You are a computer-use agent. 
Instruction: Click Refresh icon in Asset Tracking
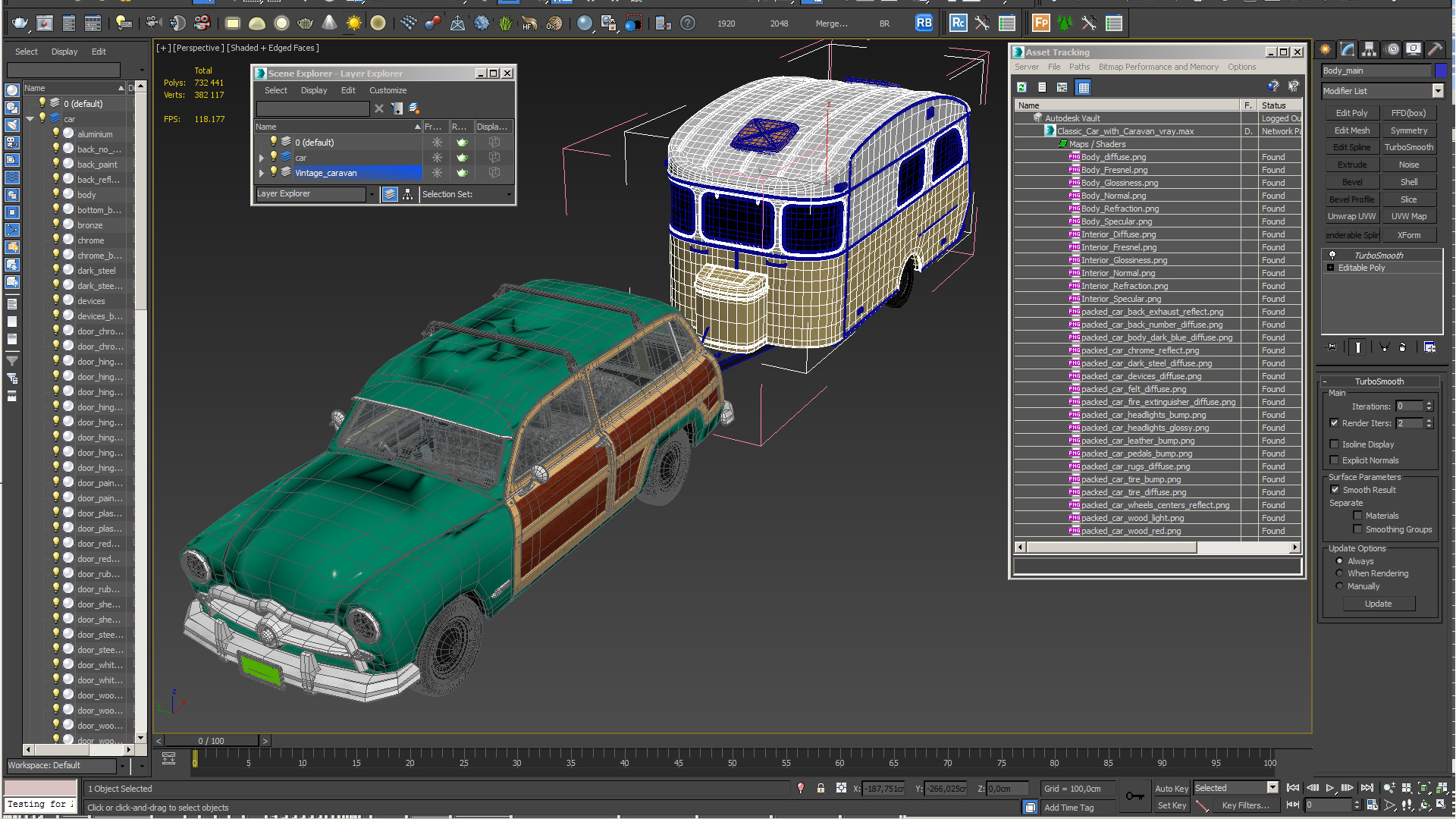[1022, 87]
